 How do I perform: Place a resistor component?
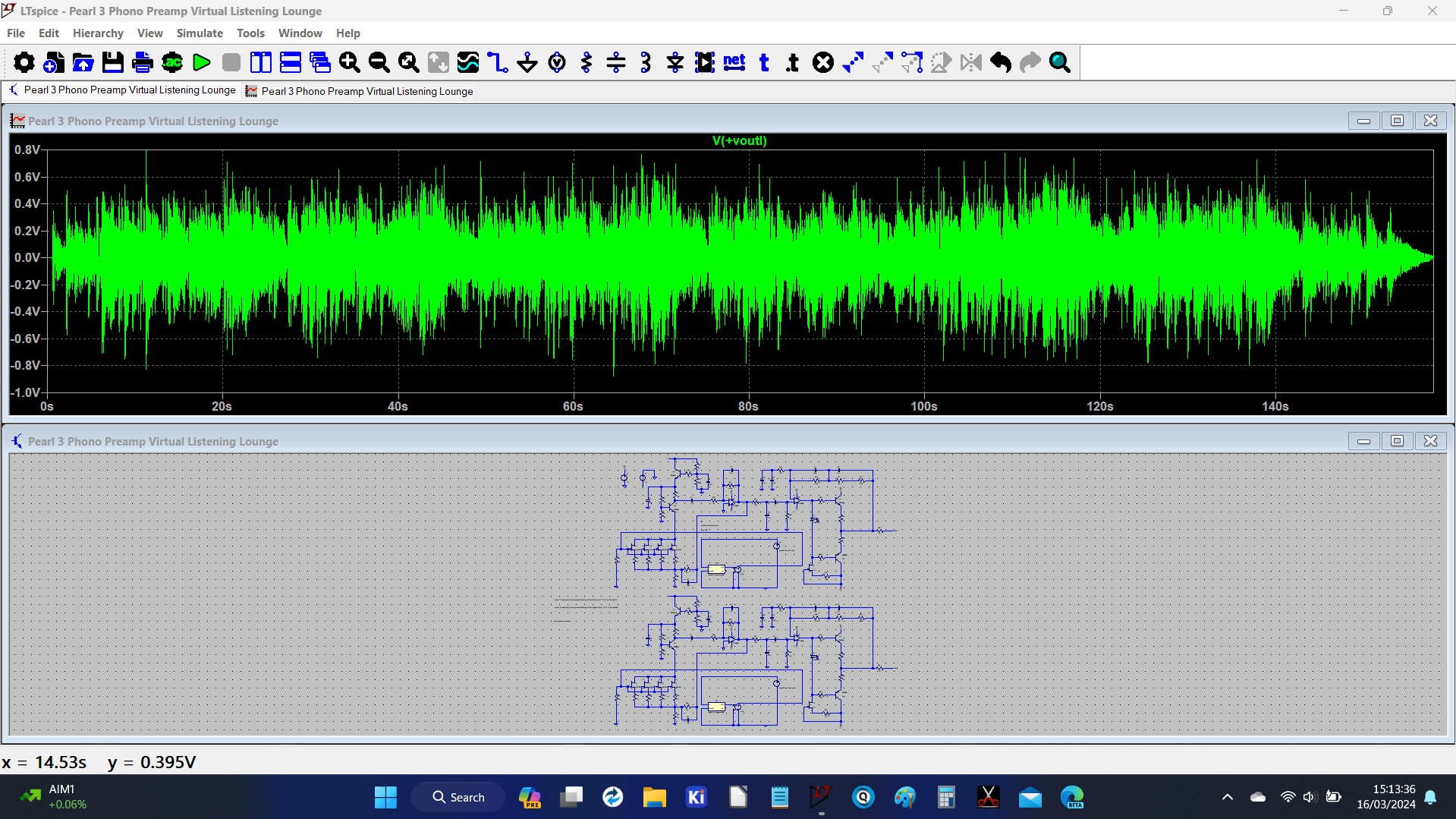586,62
